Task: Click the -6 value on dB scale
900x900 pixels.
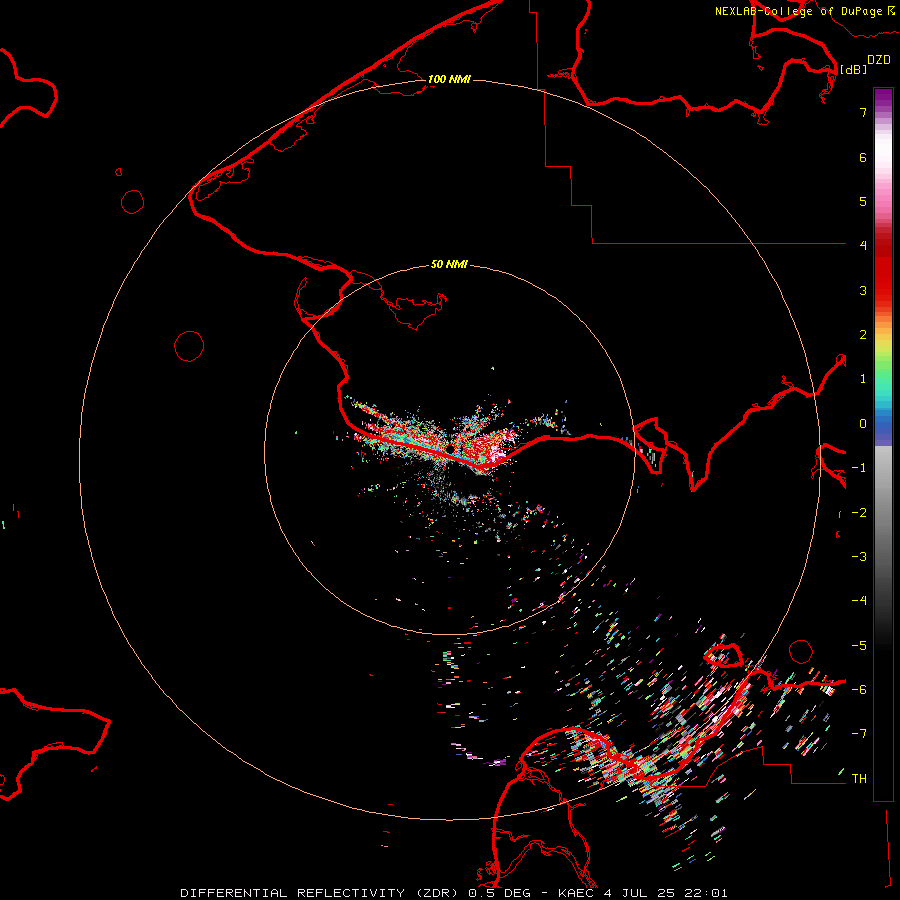Action: click(x=859, y=690)
